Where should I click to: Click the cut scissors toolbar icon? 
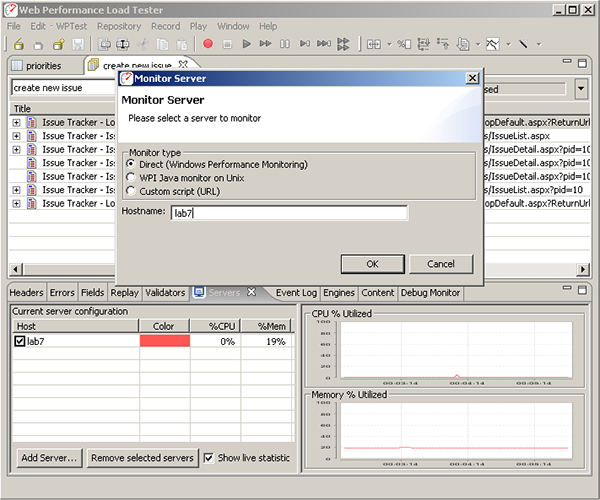pos(143,44)
